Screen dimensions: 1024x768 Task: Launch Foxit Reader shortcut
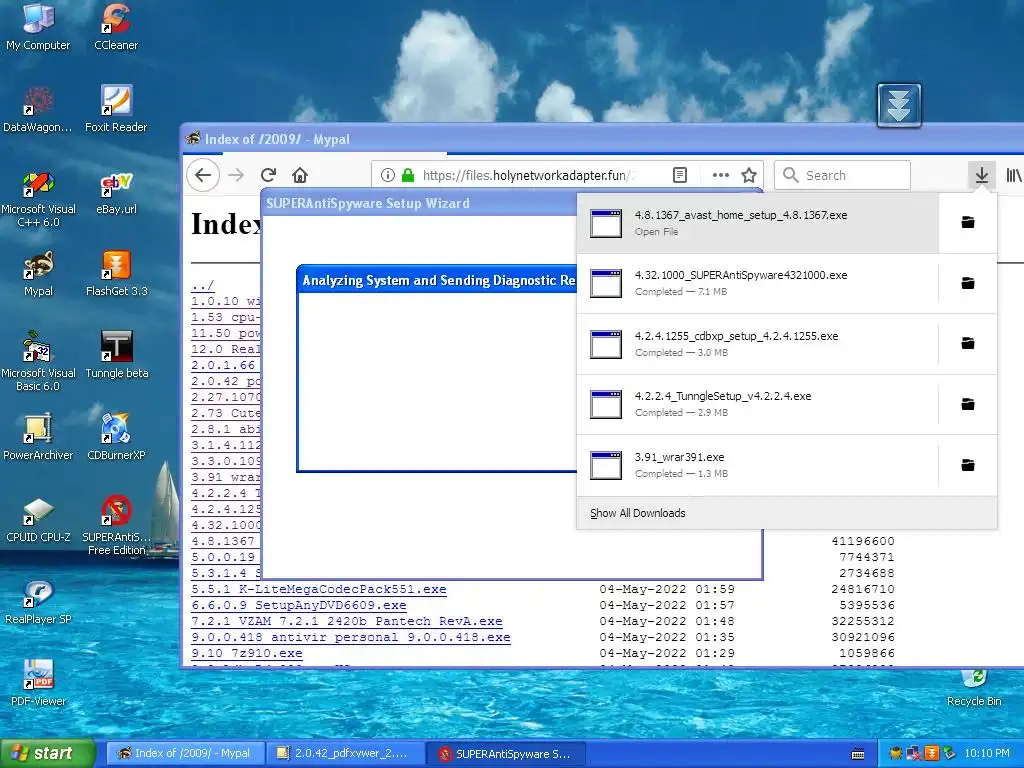click(x=116, y=108)
